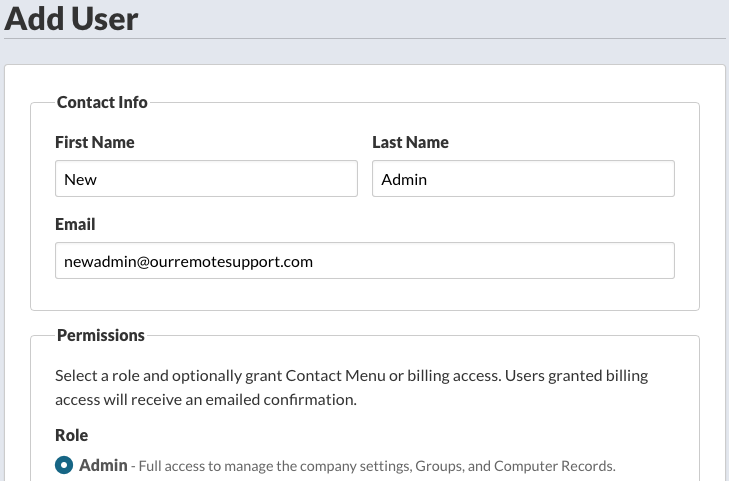Screen dimensions: 729x481
Task: Click the 'Email' field label
Action: point(75,224)
